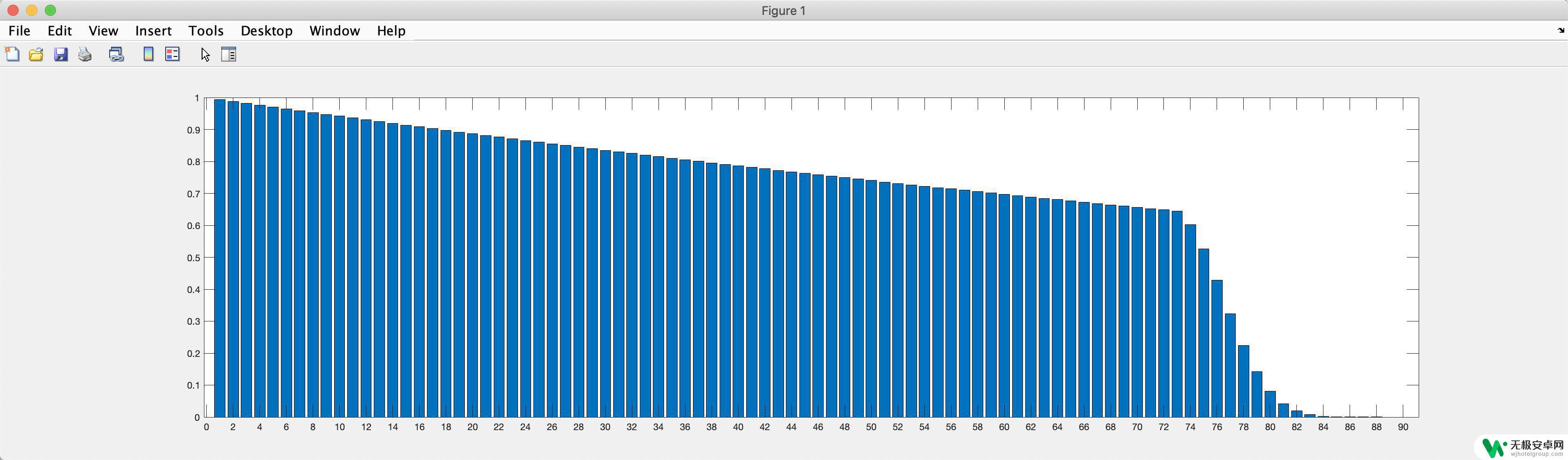Click the x-axis tick label '90'

[1403, 427]
